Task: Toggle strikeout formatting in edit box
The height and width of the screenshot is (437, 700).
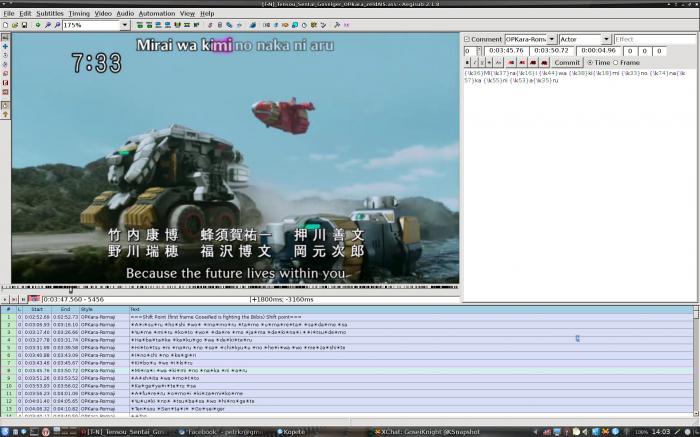Action: tap(489, 62)
